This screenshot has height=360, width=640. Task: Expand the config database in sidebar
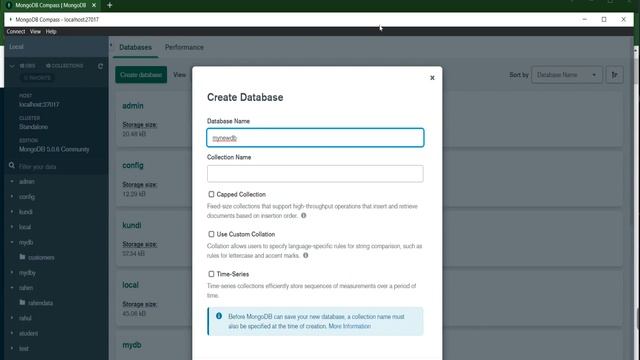[12, 196]
